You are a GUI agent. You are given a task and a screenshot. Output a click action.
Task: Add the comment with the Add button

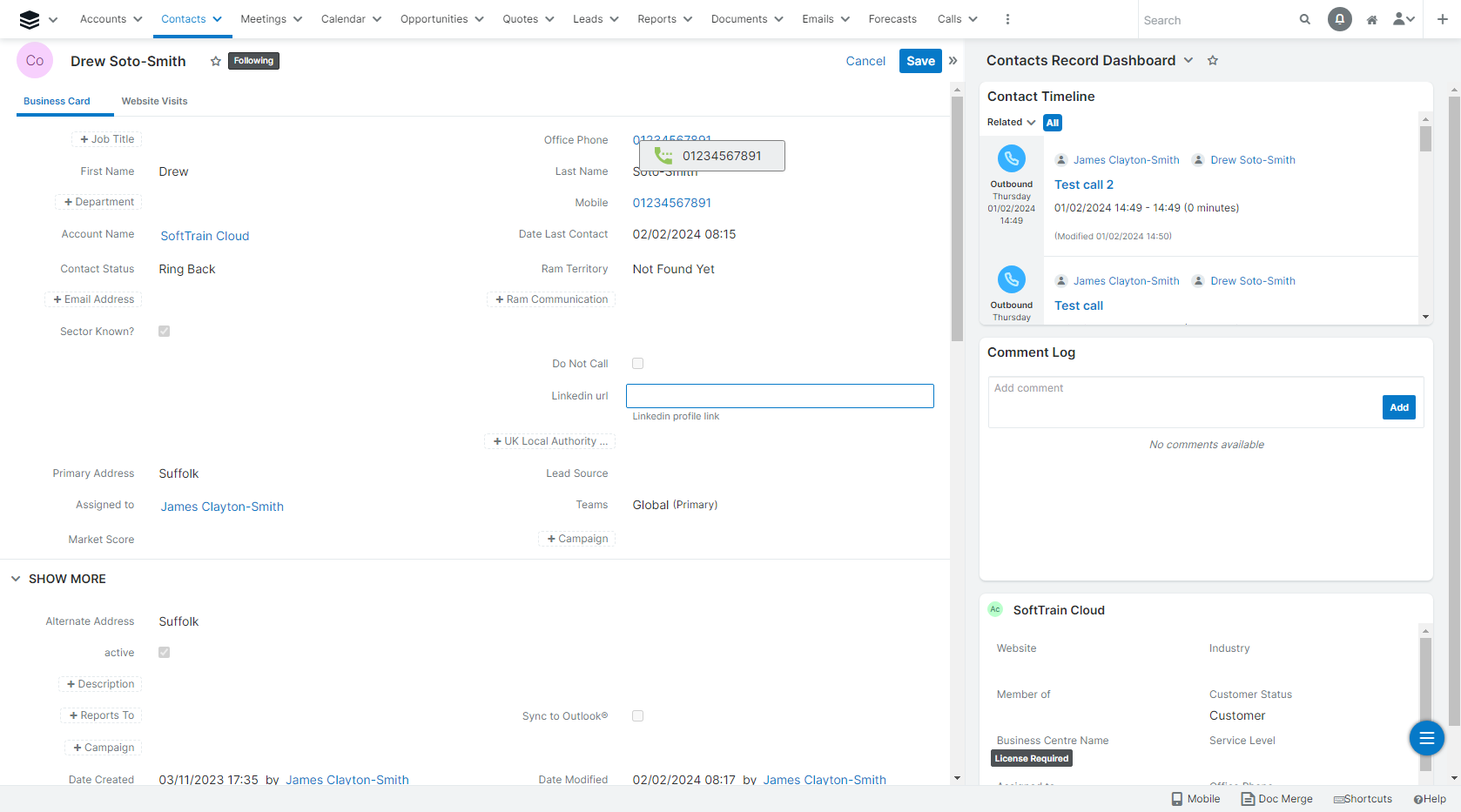point(1399,407)
